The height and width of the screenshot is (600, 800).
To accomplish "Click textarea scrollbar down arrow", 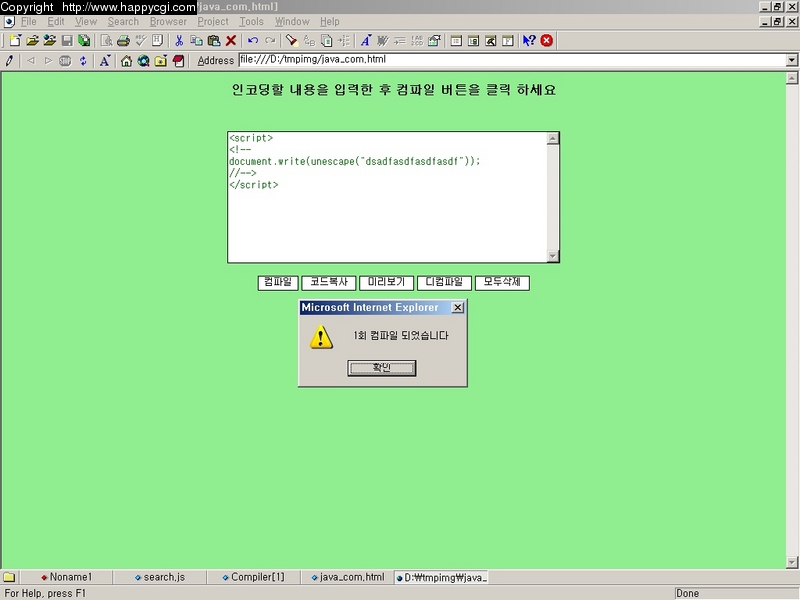I will click(x=553, y=256).
